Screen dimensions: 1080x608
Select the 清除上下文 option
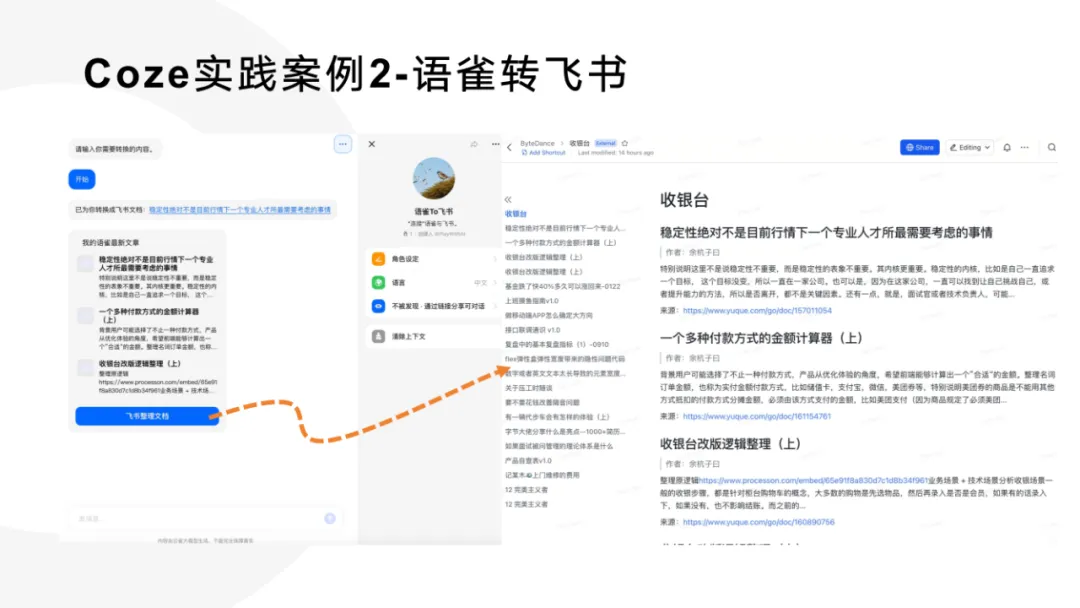click(x=433, y=336)
